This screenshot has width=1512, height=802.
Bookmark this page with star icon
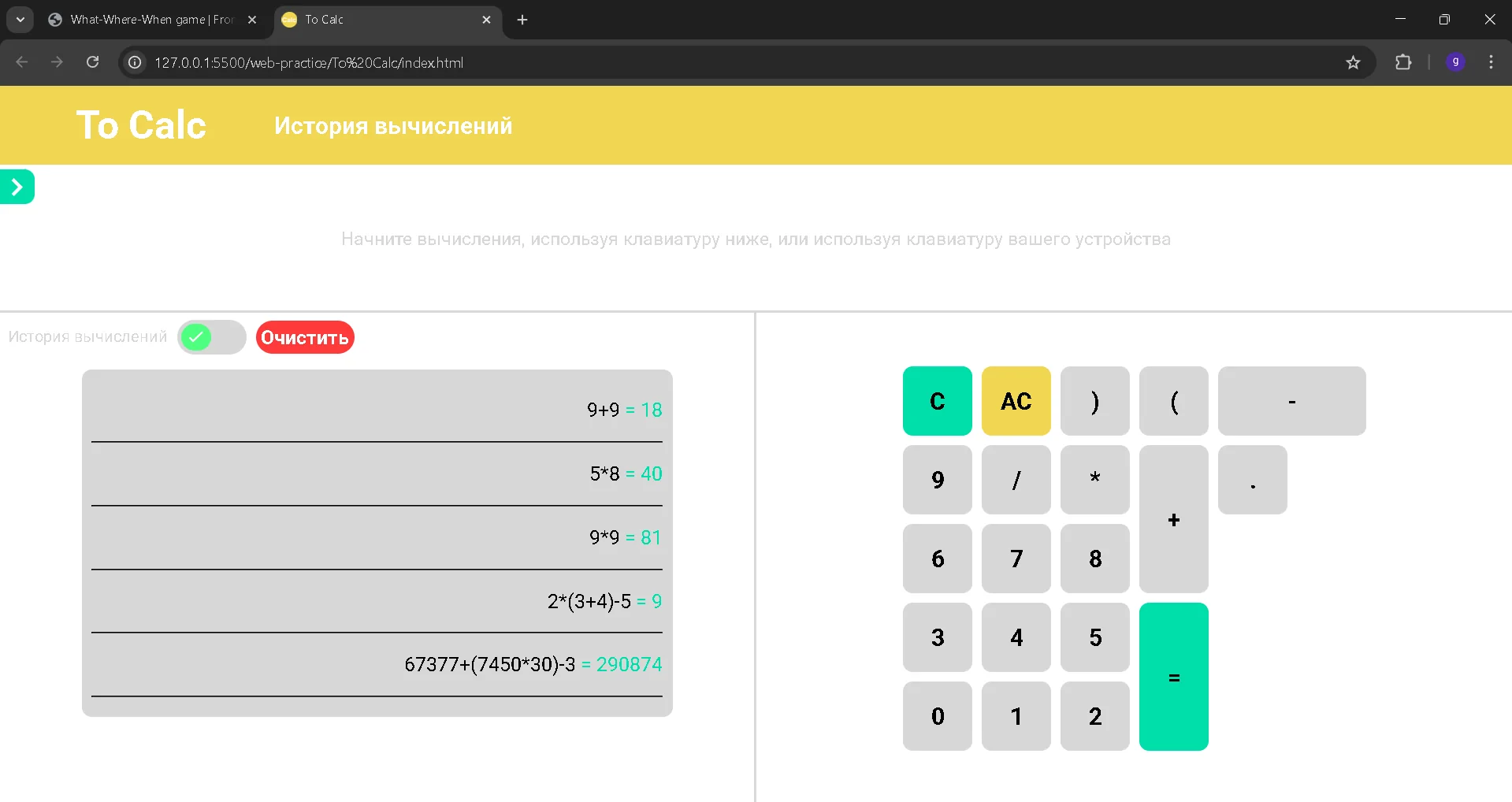click(1353, 62)
